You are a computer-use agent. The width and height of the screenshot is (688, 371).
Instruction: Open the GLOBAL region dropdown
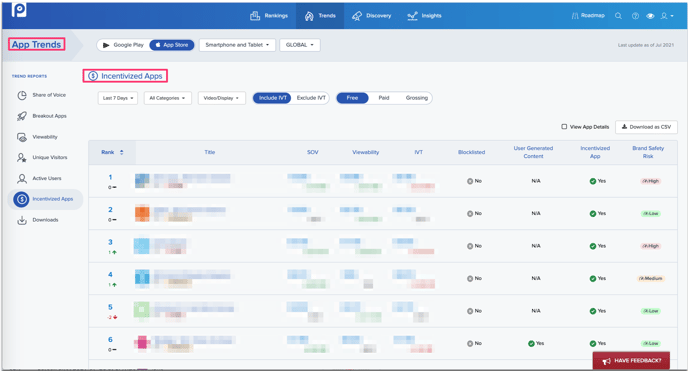coord(300,45)
